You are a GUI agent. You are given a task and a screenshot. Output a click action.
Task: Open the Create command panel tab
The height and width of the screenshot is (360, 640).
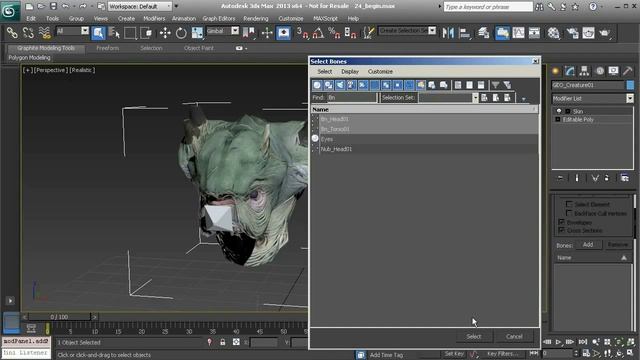(x=556, y=71)
